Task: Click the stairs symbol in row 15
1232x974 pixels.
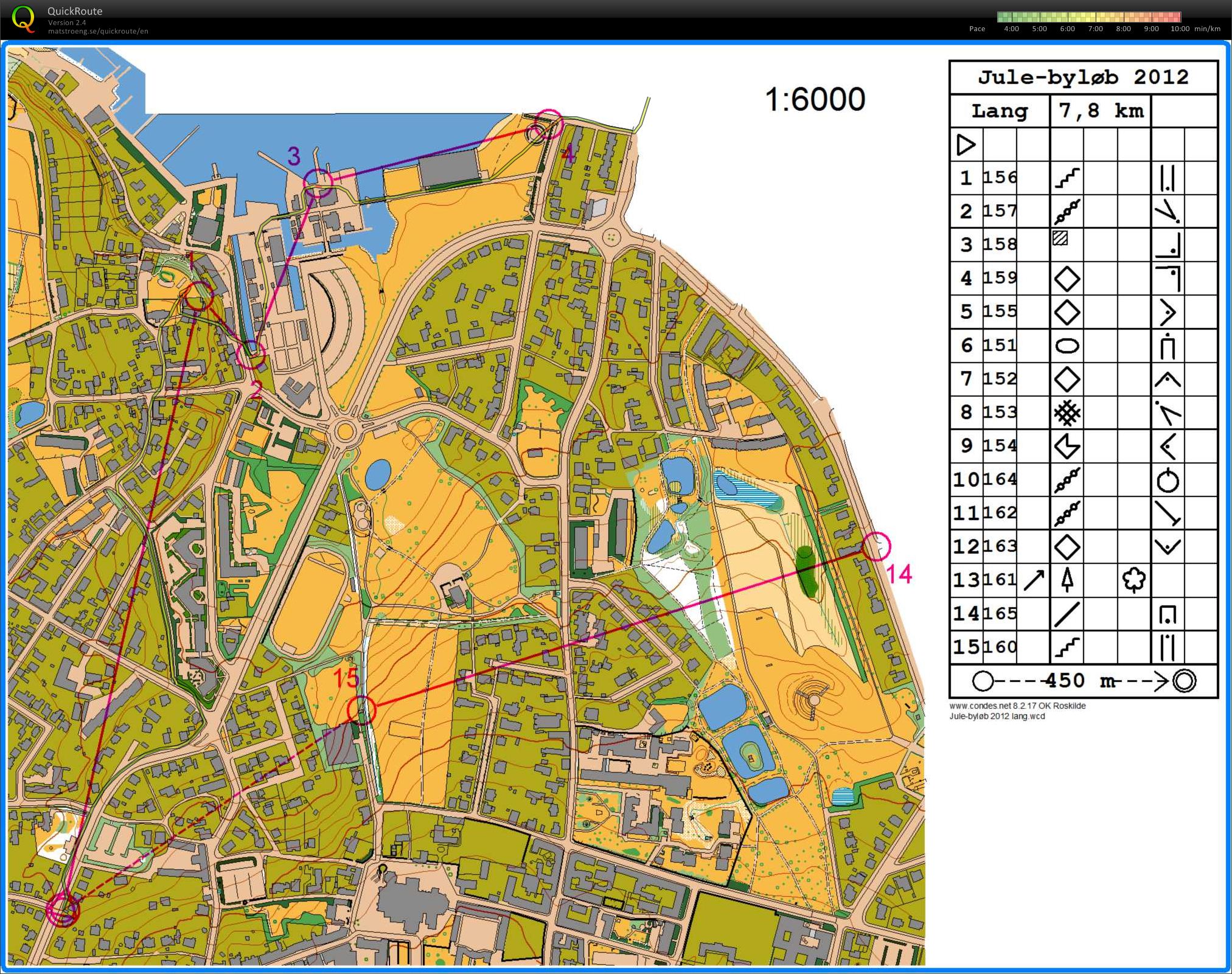Action: (1067, 647)
